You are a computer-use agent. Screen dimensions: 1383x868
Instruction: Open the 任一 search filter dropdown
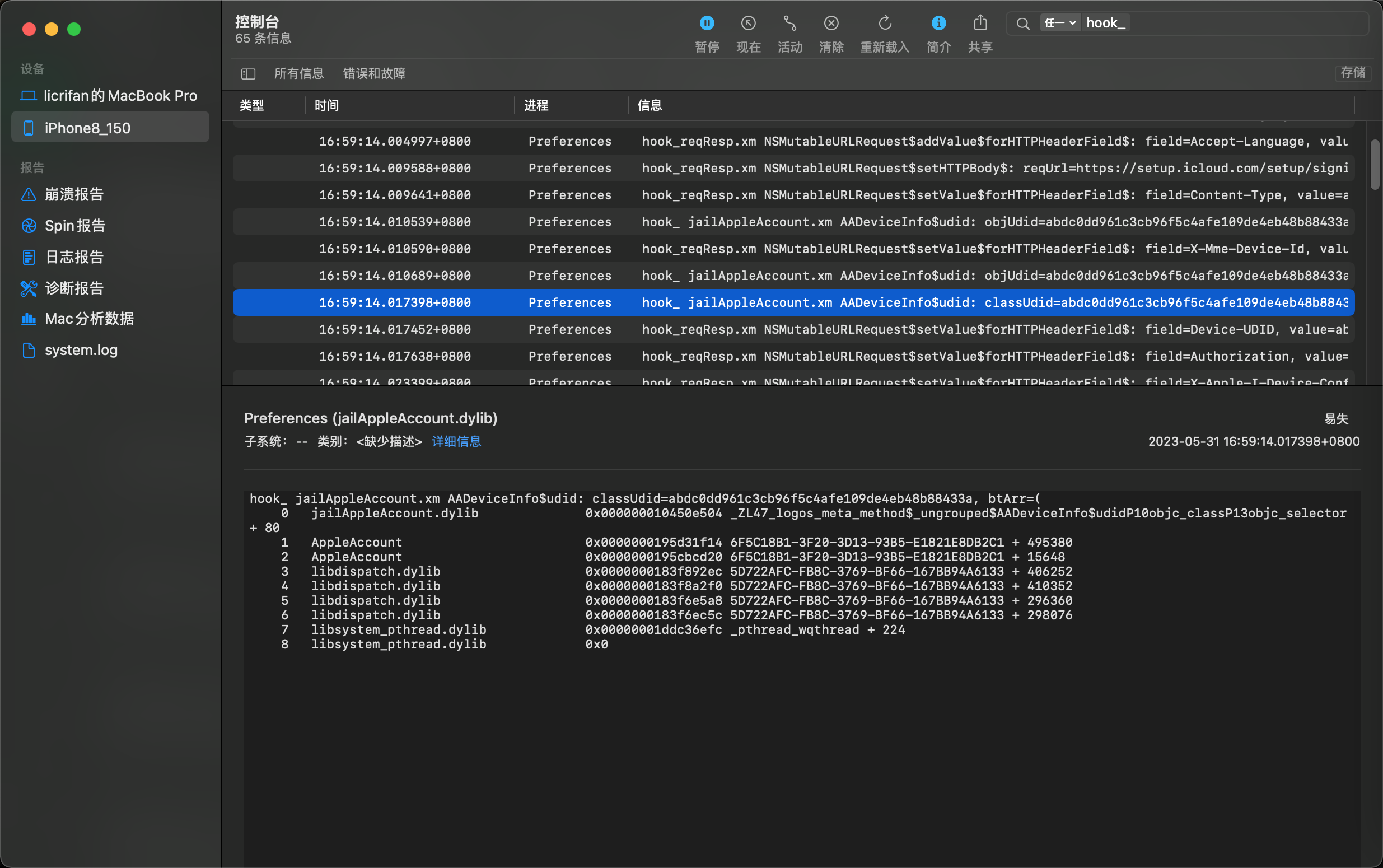[x=1059, y=23]
